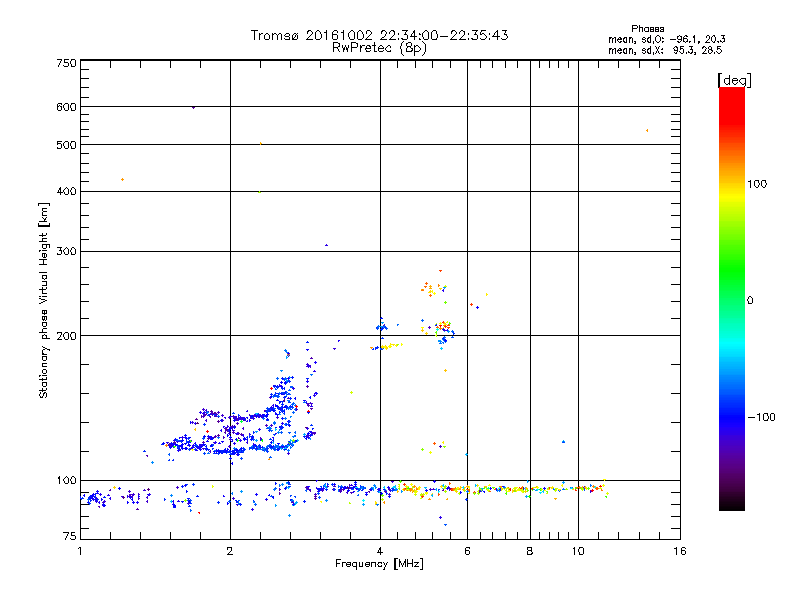Click the 'RwPretec (8p)' subtitle

pos(379,48)
